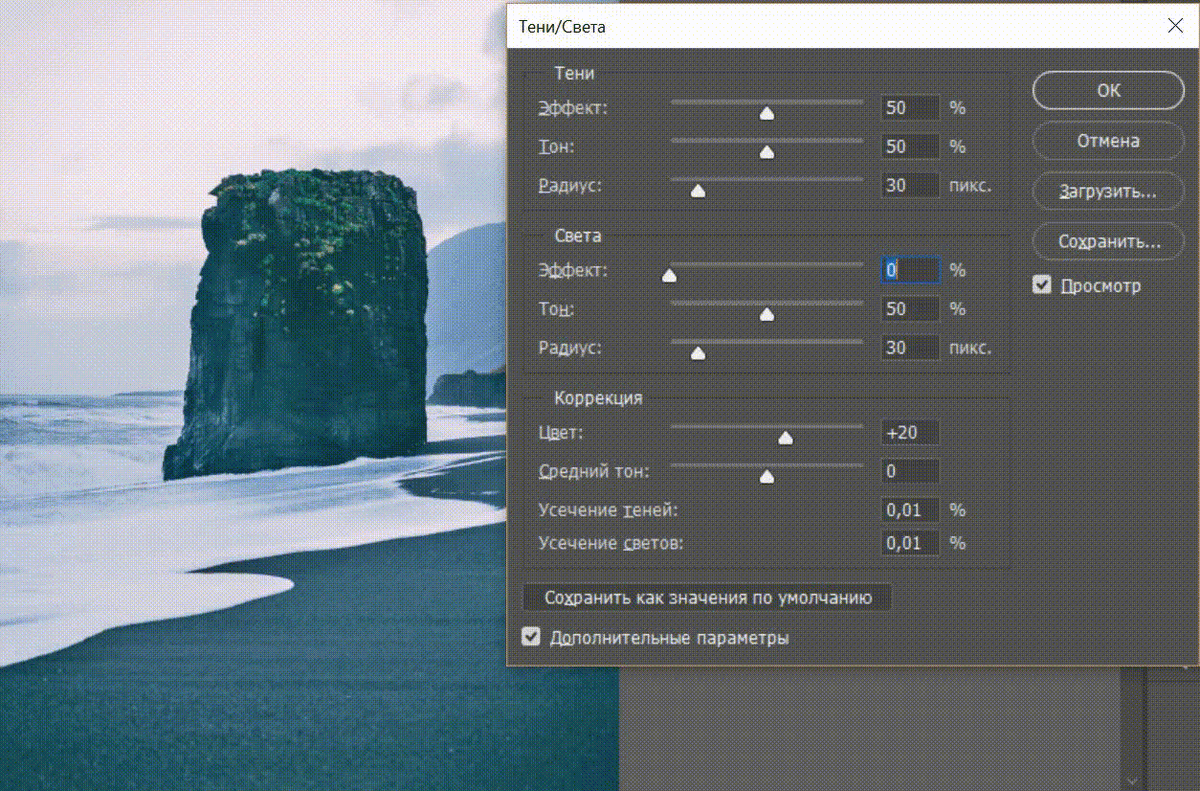Click the Тени/Света title bar text

point(562,28)
